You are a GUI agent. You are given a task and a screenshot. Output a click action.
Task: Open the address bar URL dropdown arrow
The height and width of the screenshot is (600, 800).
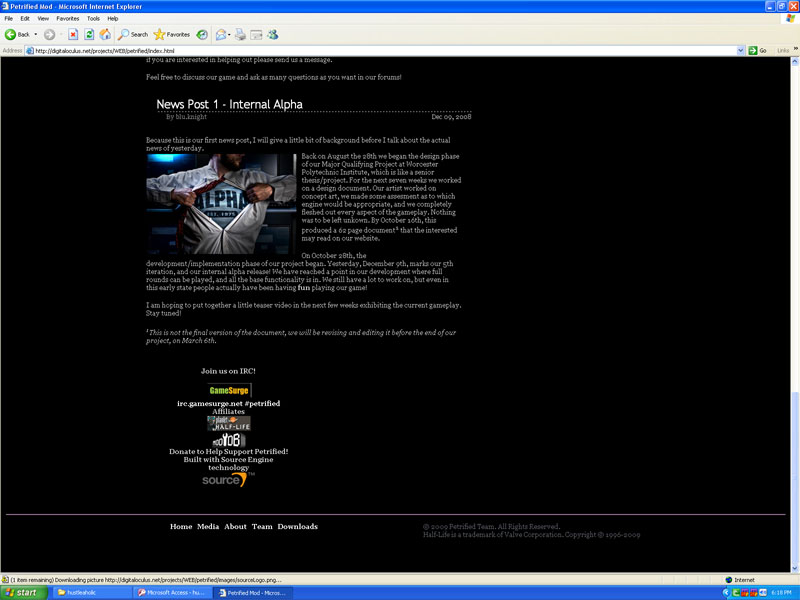(740, 51)
